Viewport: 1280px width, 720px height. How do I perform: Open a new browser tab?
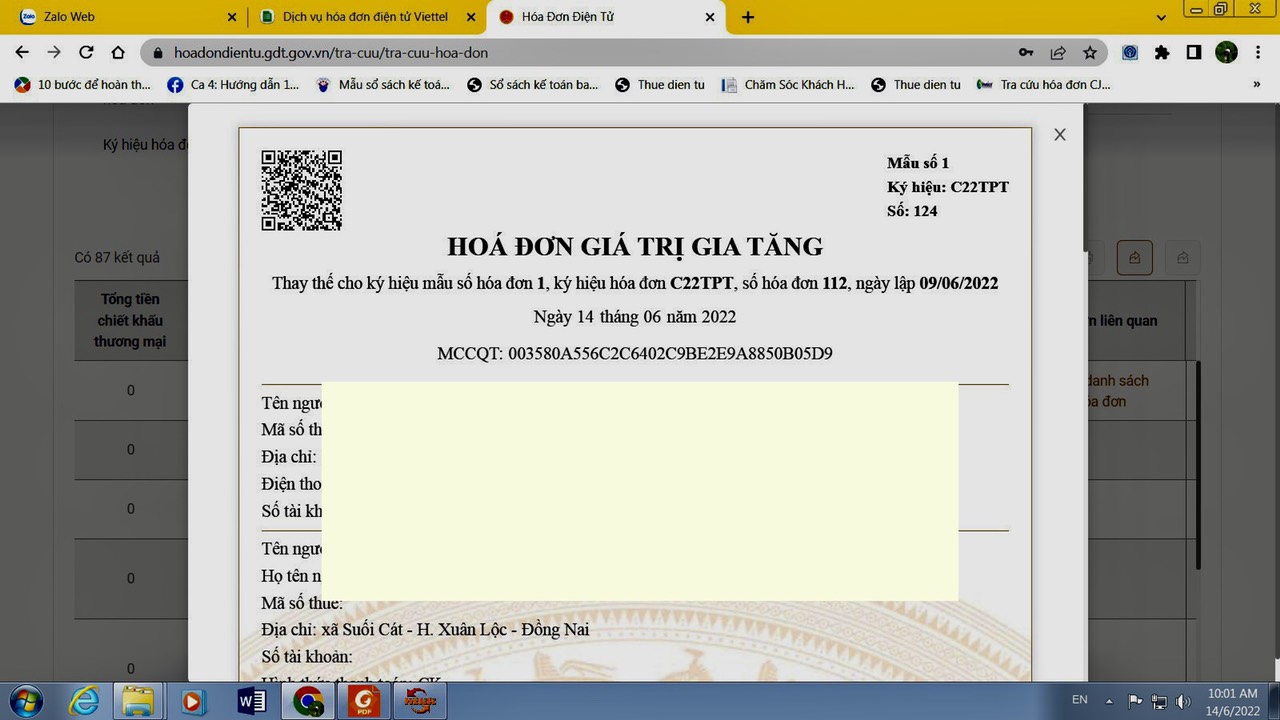[x=748, y=17]
